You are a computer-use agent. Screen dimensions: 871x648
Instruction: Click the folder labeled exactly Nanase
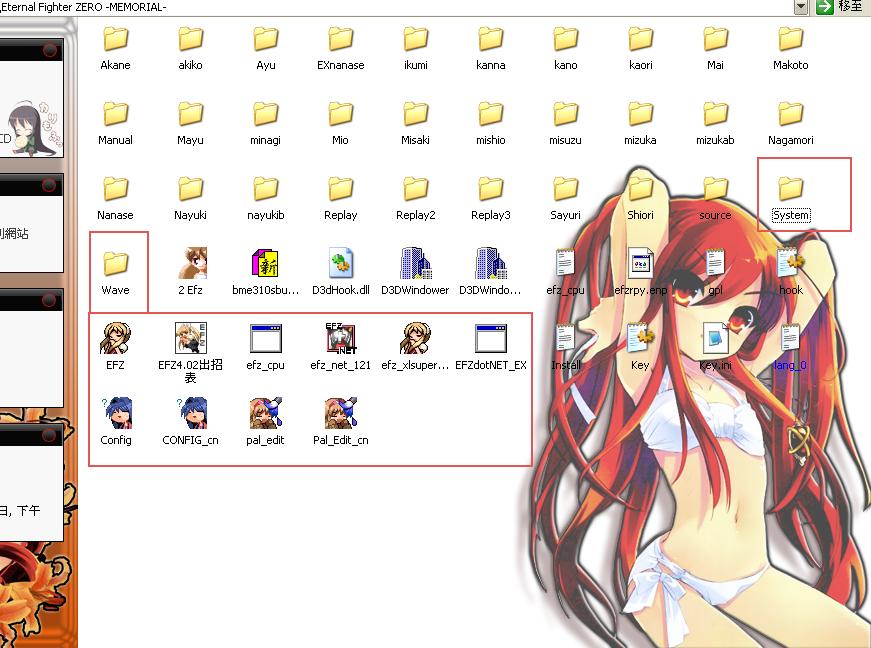pyautogui.click(x=116, y=189)
